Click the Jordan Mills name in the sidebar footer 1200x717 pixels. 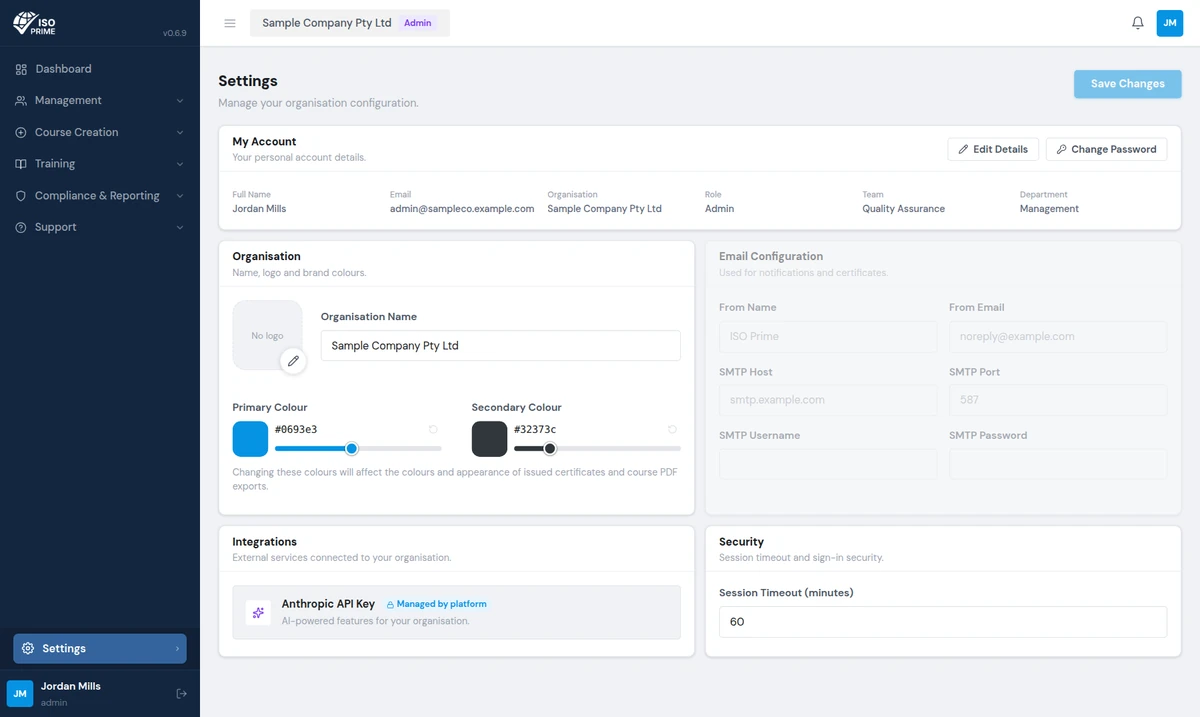pyautogui.click(x=71, y=686)
